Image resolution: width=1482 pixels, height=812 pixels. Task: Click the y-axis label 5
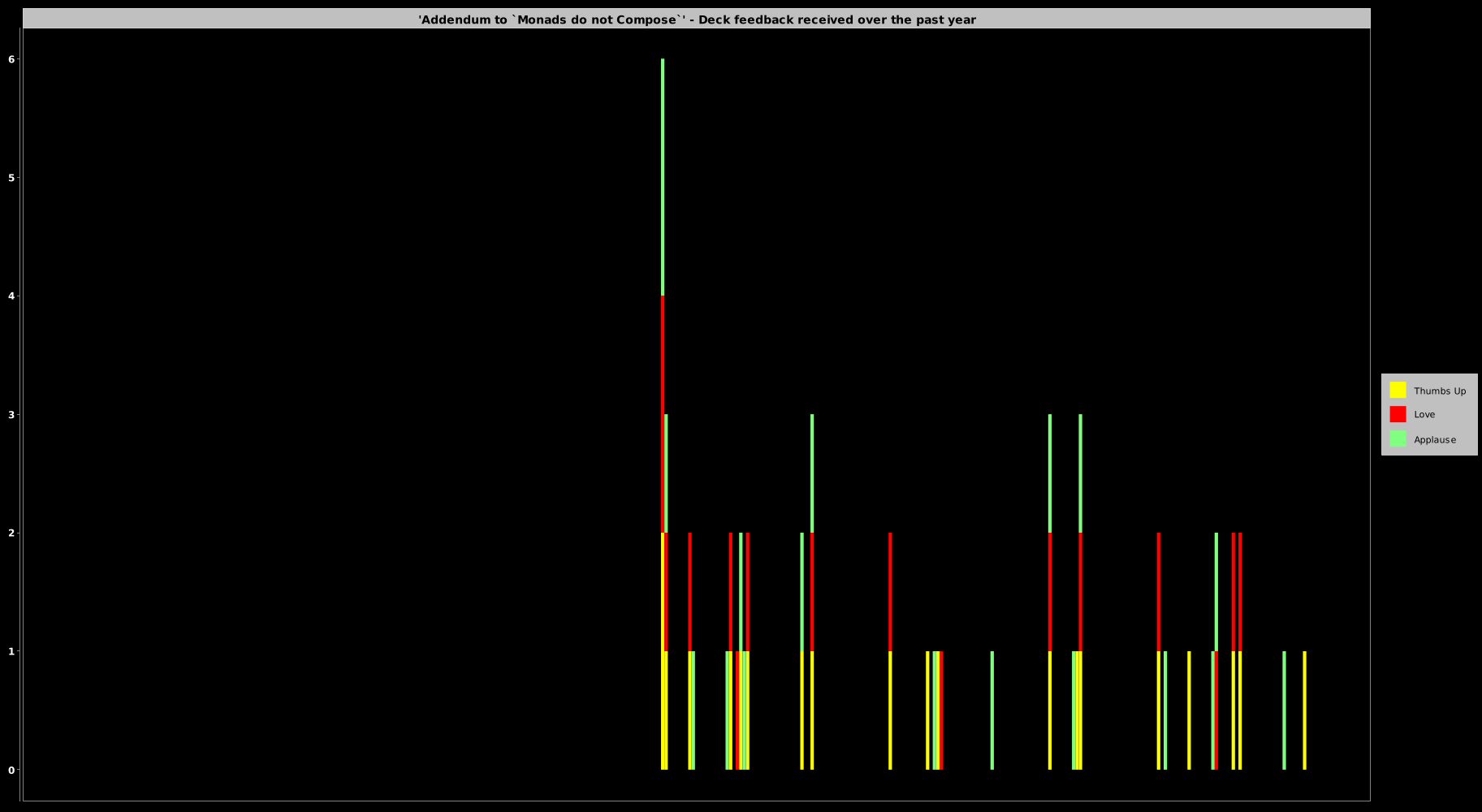[12, 178]
